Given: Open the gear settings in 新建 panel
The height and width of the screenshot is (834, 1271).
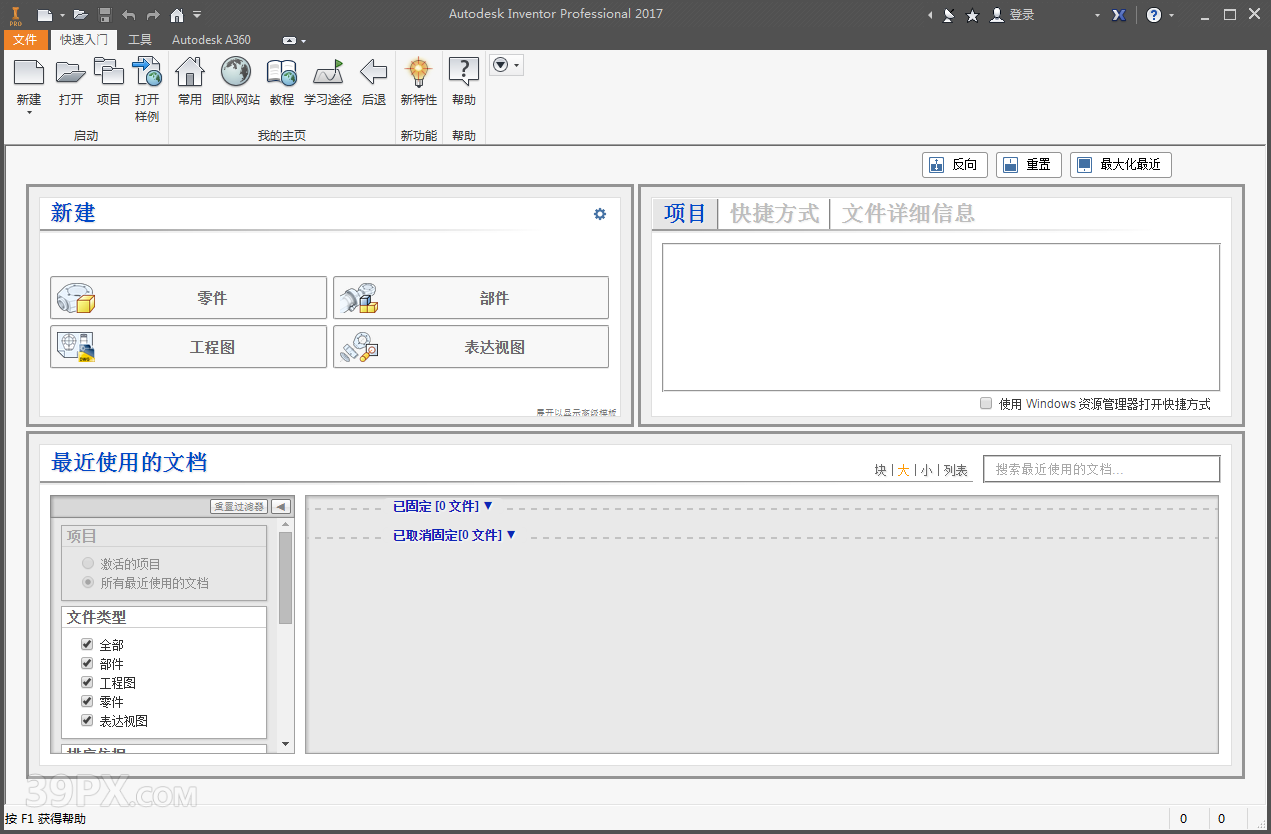Looking at the screenshot, I should point(600,214).
